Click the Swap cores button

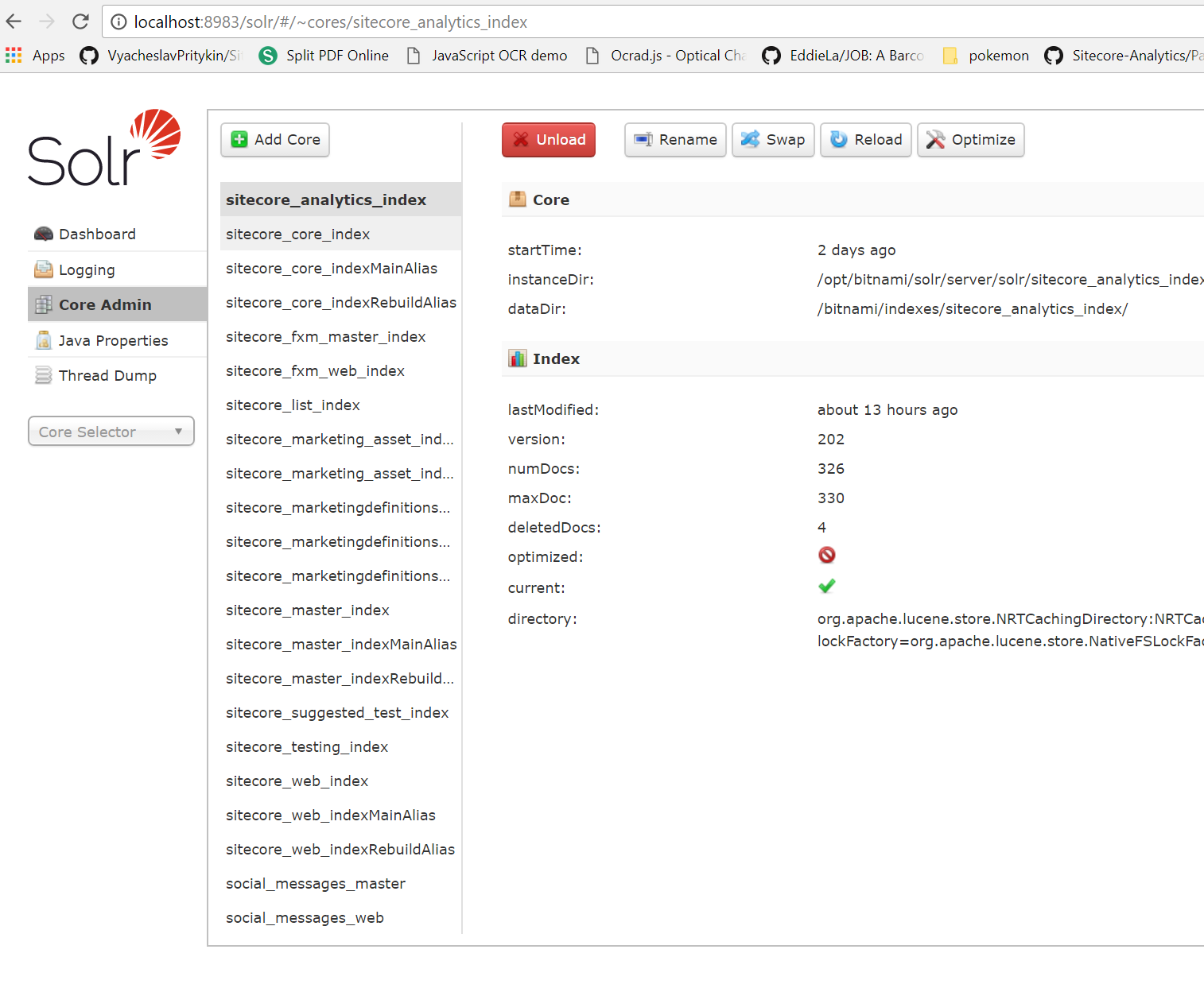(773, 140)
